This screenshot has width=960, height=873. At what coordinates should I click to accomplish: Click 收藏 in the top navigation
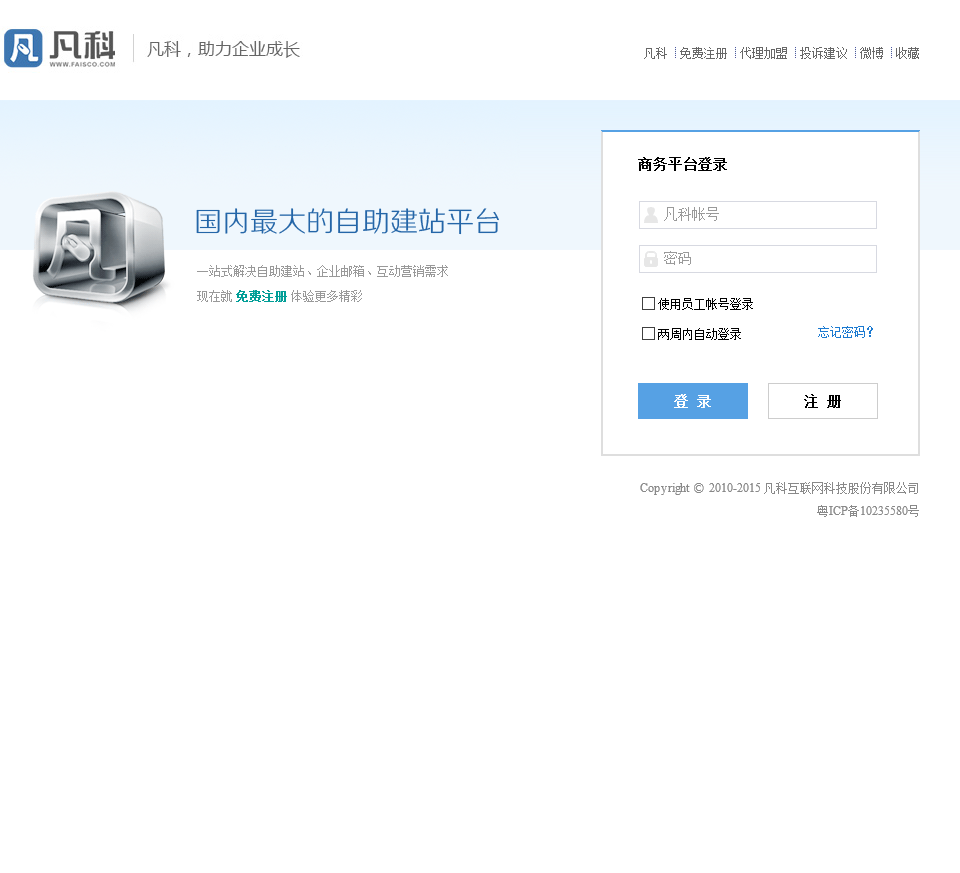pos(907,53)
